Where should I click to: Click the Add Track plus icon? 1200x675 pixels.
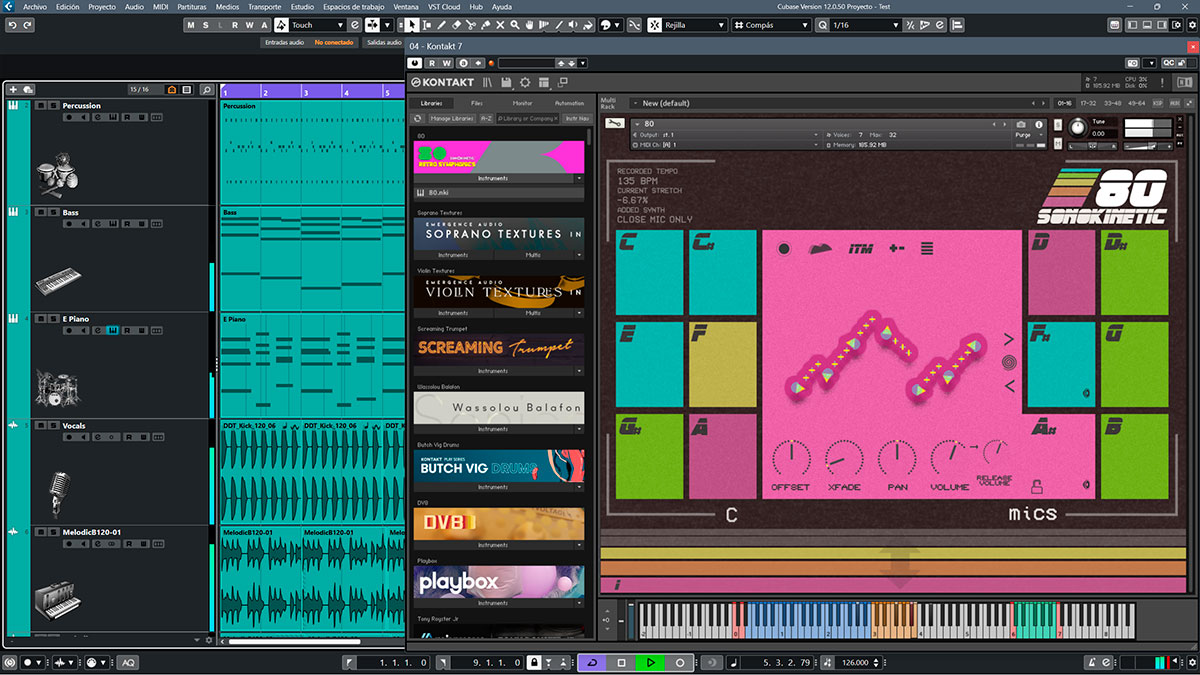click(x=13, y=90)
